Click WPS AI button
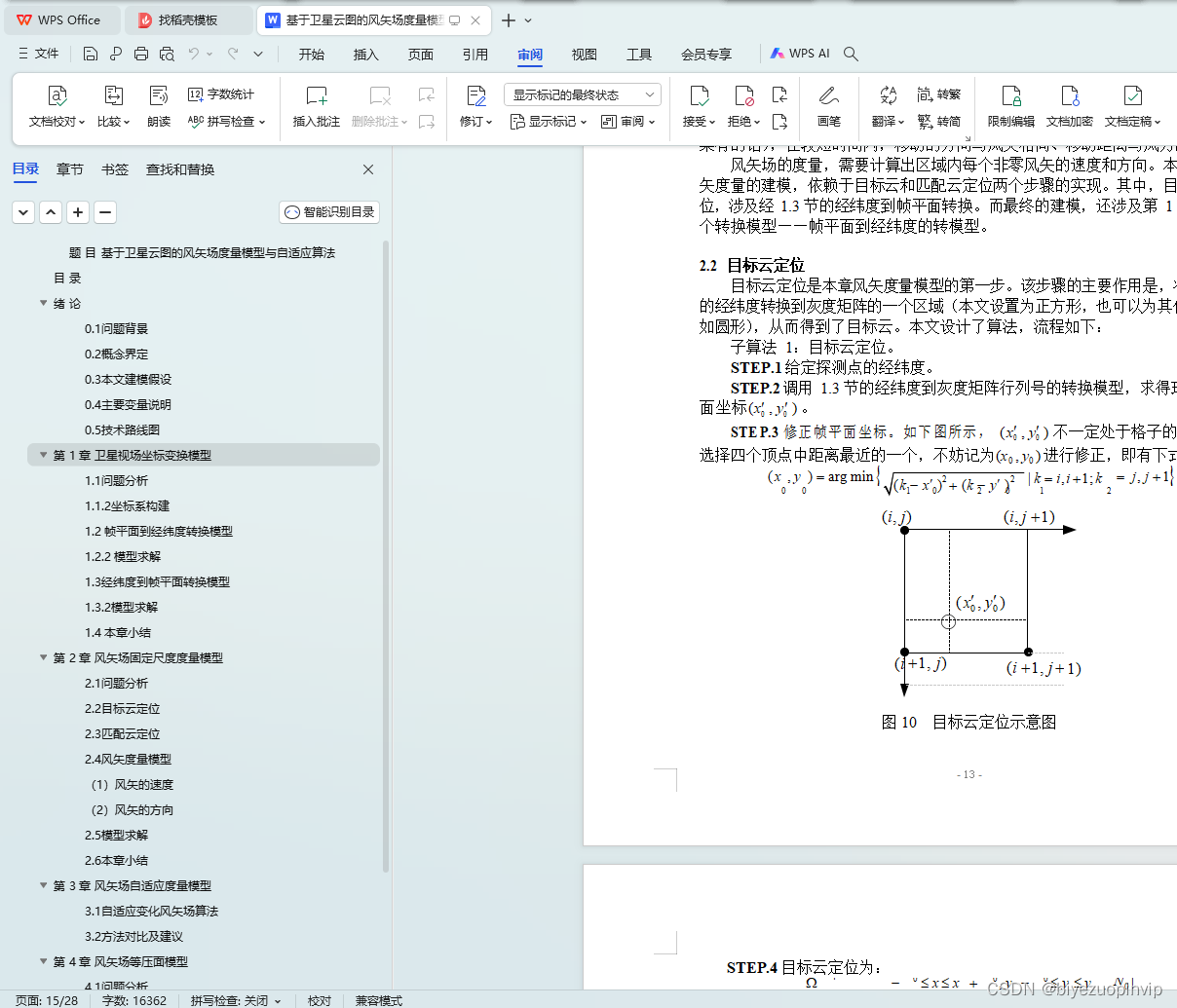The height and width of the screenshot is (1008, 1177). tap(800, 54)
